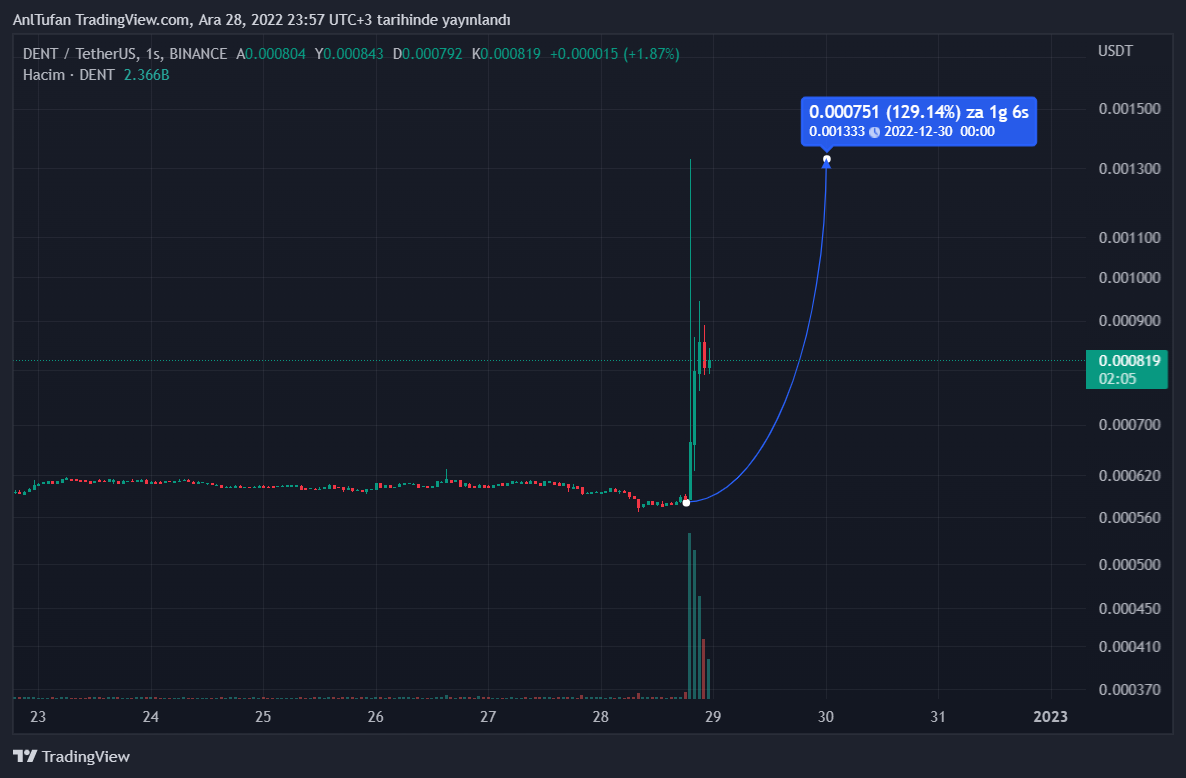
Task: Click 2023 on the time axis
Action: (1050, 717)
